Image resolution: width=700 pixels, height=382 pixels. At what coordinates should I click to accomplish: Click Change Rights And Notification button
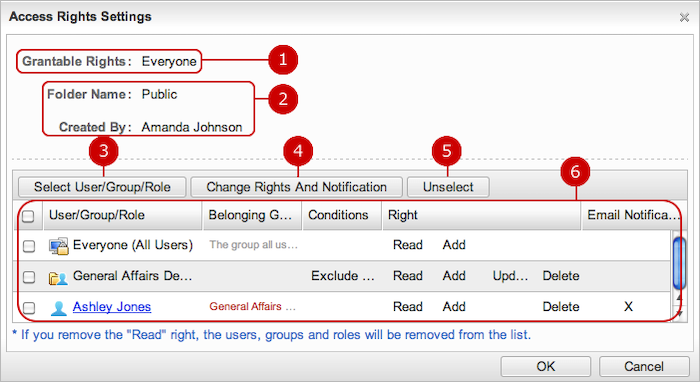coord(296,187)
